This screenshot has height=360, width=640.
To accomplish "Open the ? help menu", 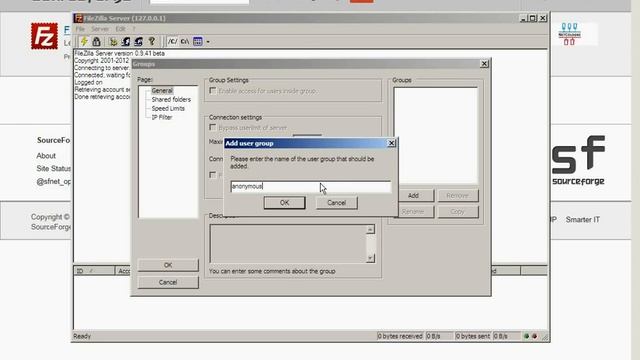I will click(133, 29).
